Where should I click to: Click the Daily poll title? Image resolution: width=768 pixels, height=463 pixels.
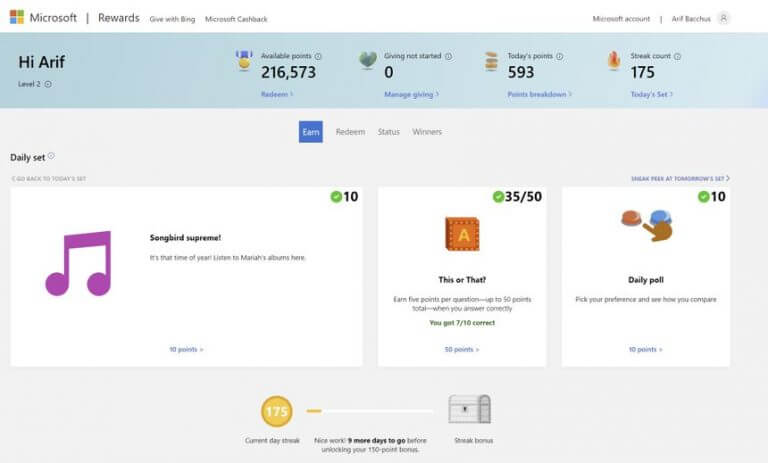click(x=646, y=280)
